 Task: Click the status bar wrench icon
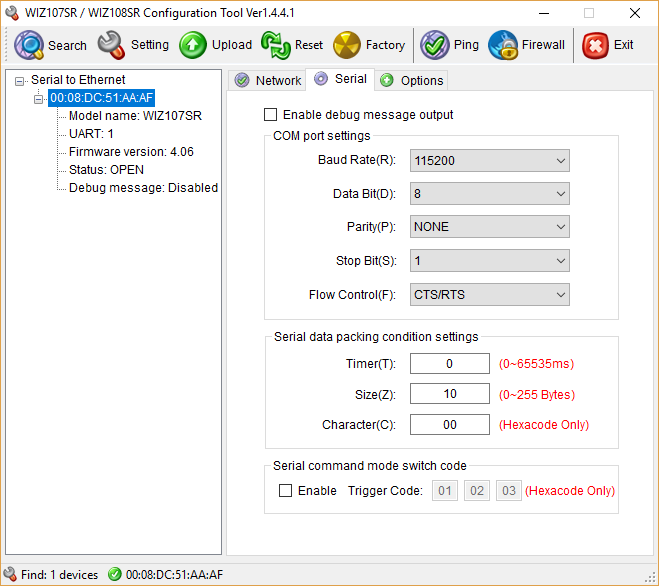[x=10, y=574]
